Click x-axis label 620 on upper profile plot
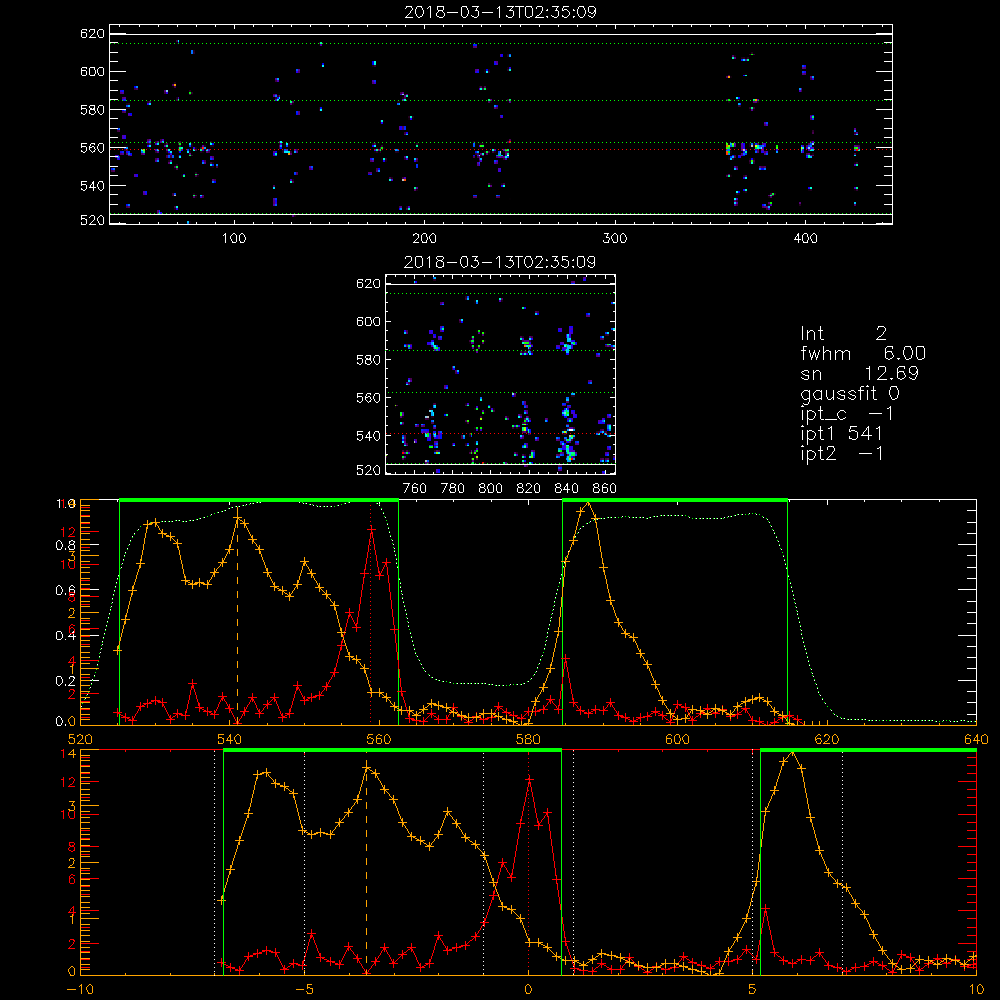Image resolution: width=1000 pixels, height=1000 pixels. click(827, 739)
